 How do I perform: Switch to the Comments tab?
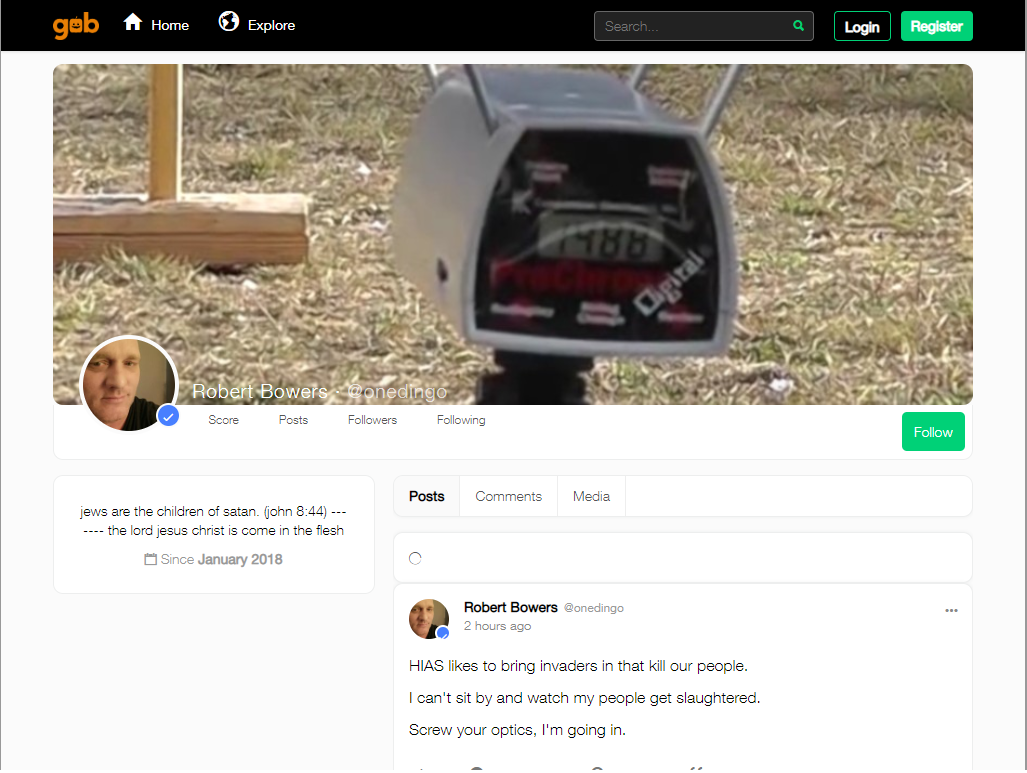pyautogui.click(x=508, y=496)
